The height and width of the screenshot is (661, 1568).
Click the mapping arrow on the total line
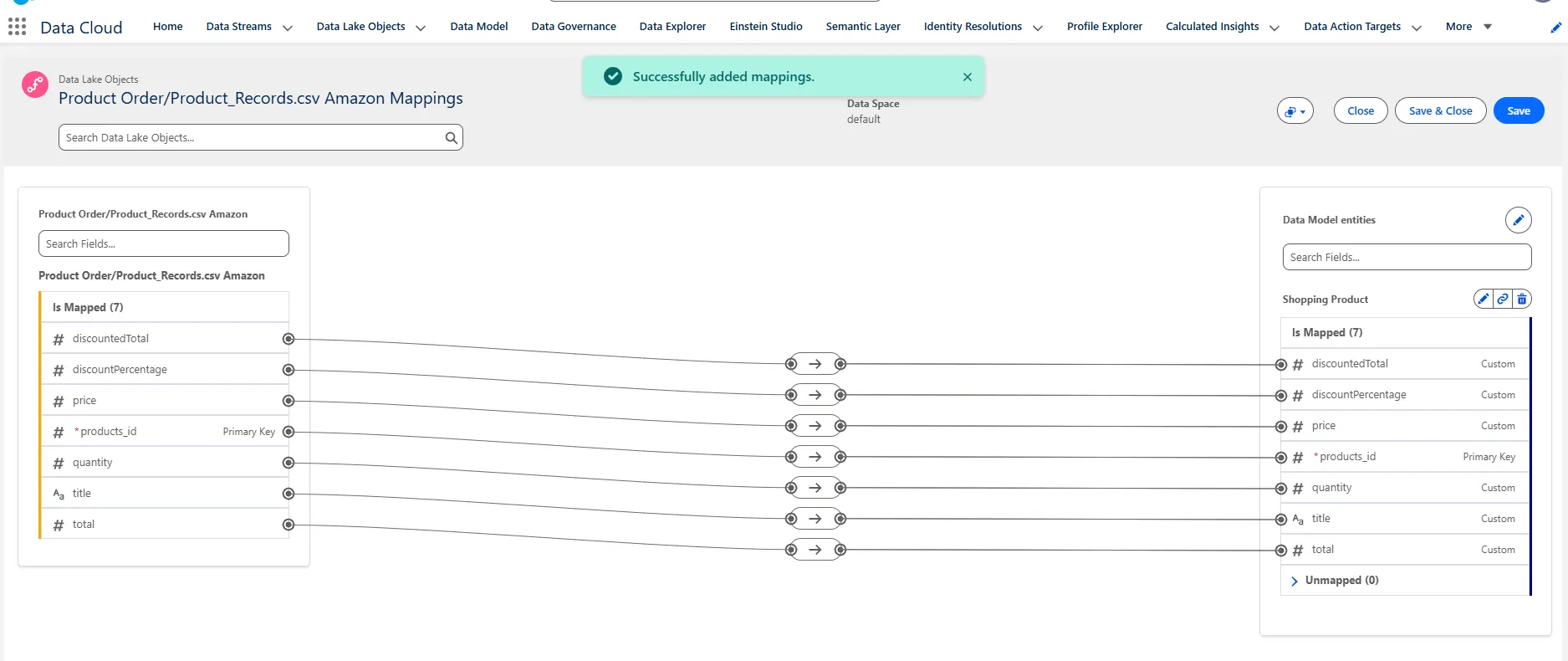coord(815,550)
